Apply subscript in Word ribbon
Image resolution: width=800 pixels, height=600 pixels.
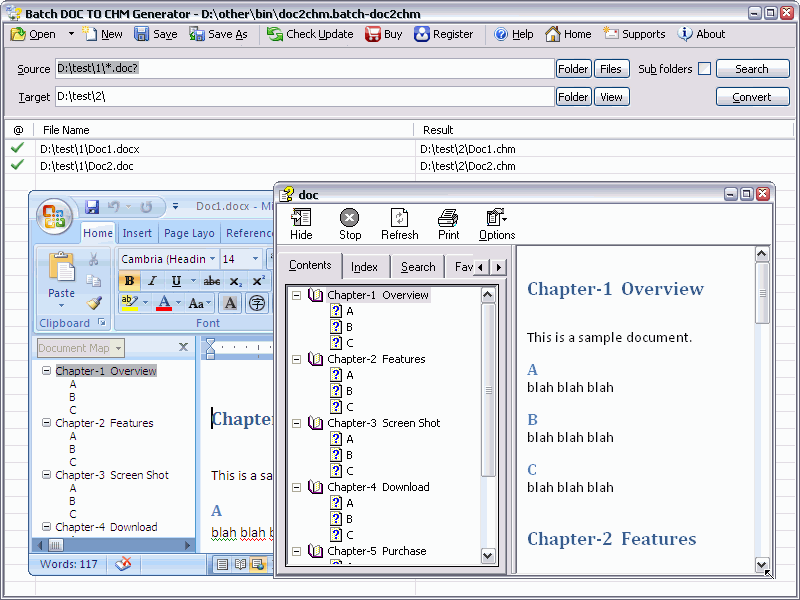[235, 281]
